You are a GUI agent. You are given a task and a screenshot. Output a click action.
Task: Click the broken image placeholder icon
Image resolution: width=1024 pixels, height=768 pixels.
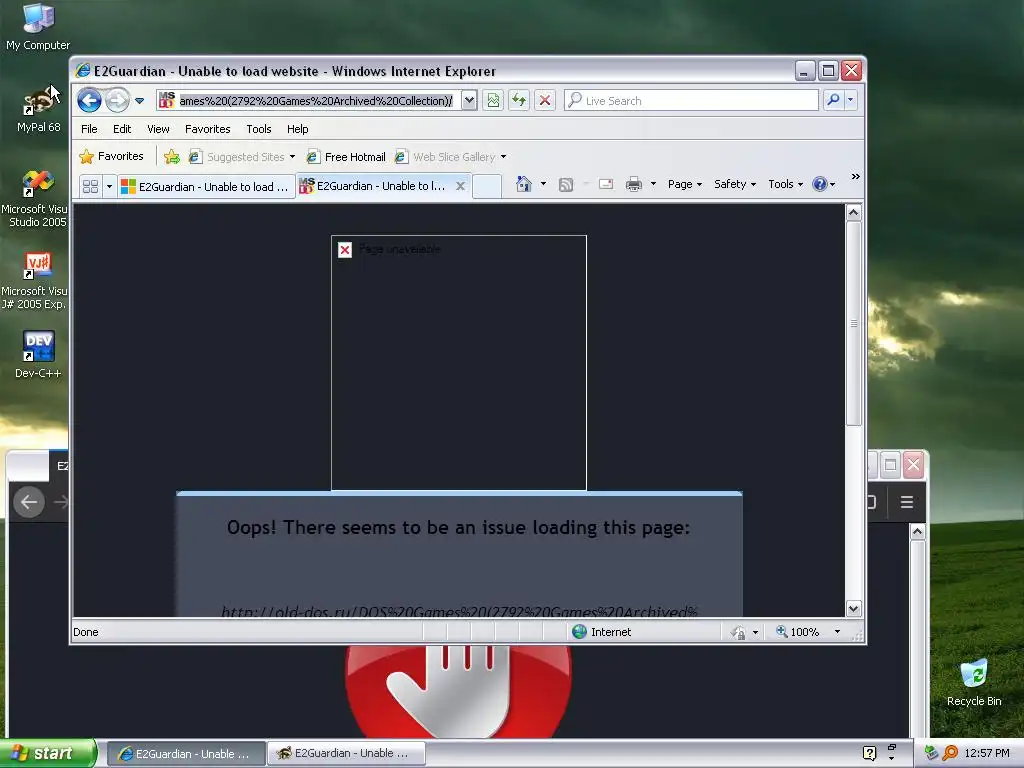pos(345,249)
